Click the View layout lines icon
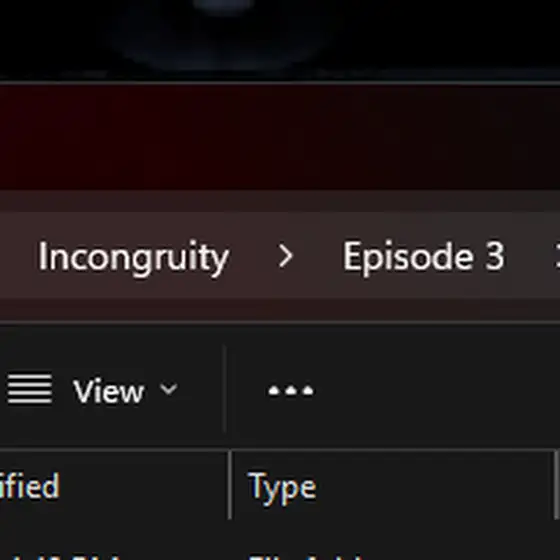The width and height of the screenshot is (560, 560). (30, 389)
